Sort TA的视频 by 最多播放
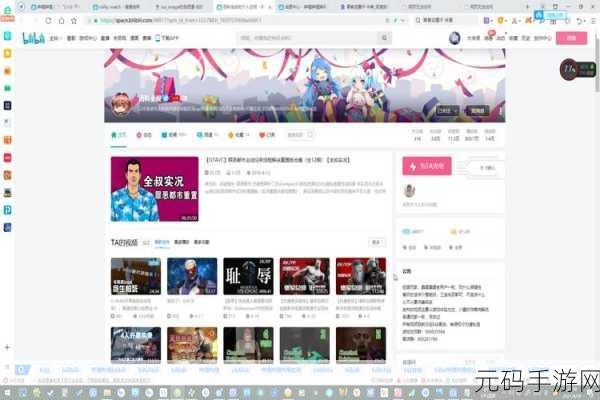600x400 pixels. click(x=182, y=242)
